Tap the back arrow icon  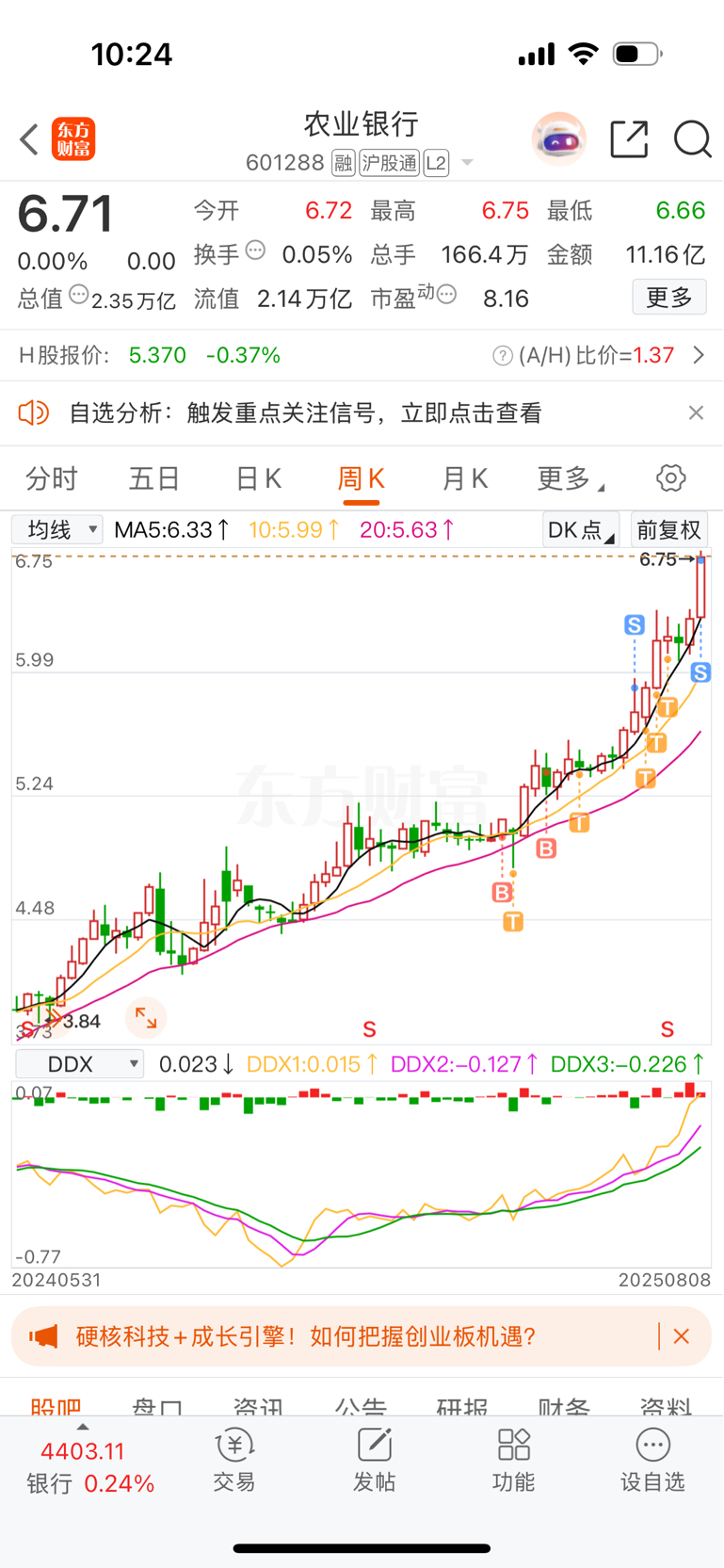tap(29, 139)
